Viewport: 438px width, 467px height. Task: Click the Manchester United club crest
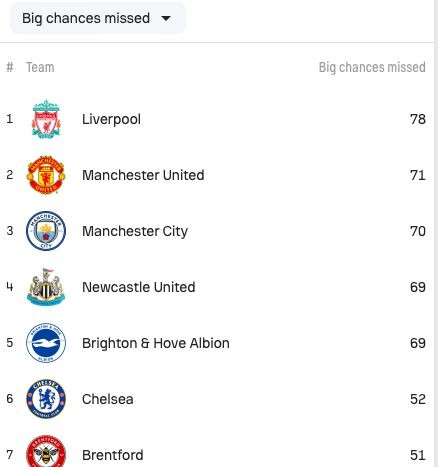[46, 175]
